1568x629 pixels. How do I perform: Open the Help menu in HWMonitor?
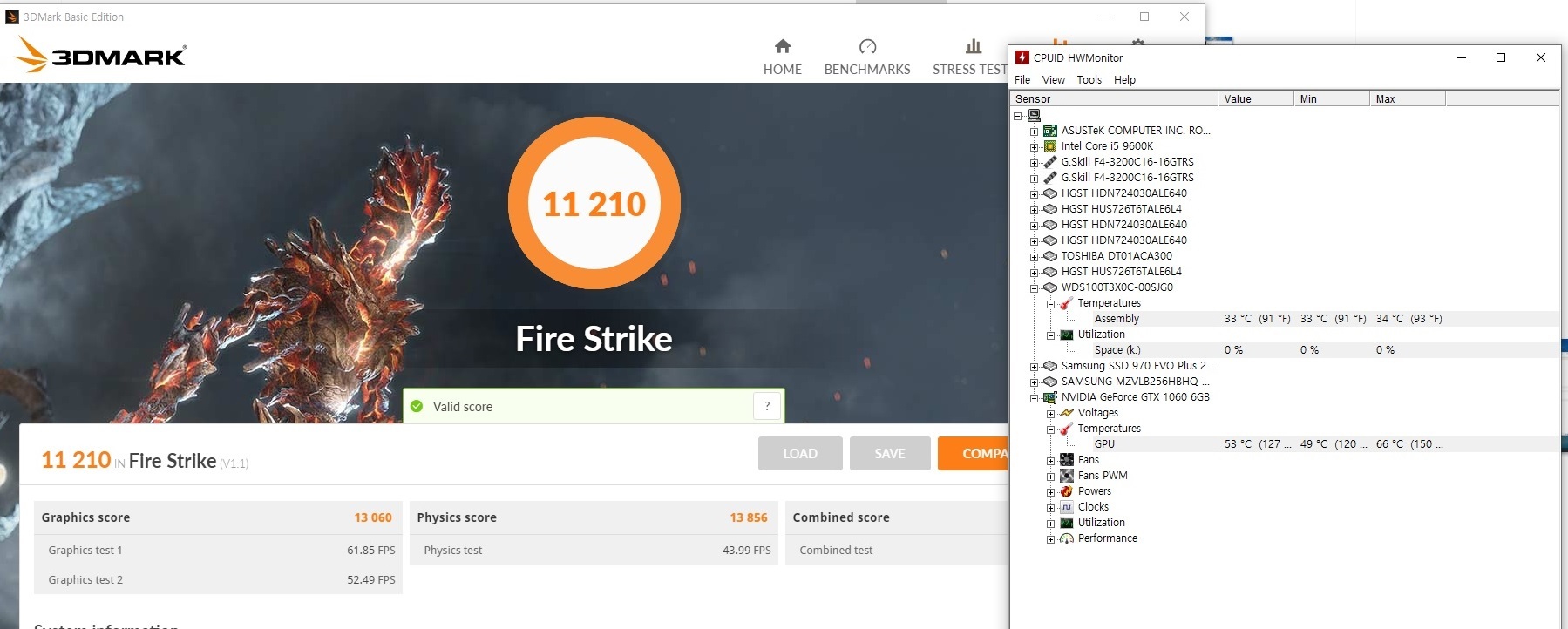click(x=1125, y=79)
